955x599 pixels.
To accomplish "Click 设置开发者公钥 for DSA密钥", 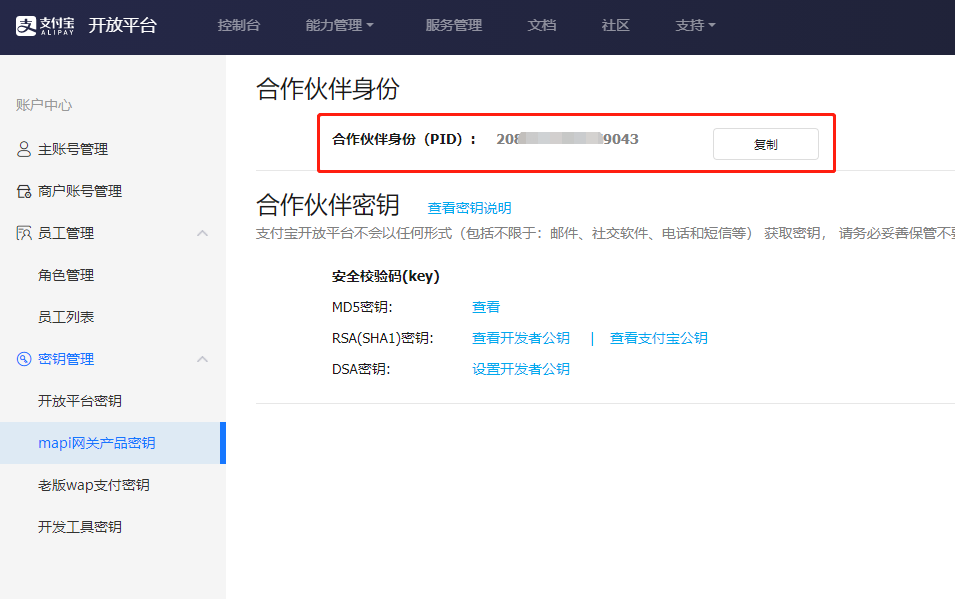I will tap(521, 369).
